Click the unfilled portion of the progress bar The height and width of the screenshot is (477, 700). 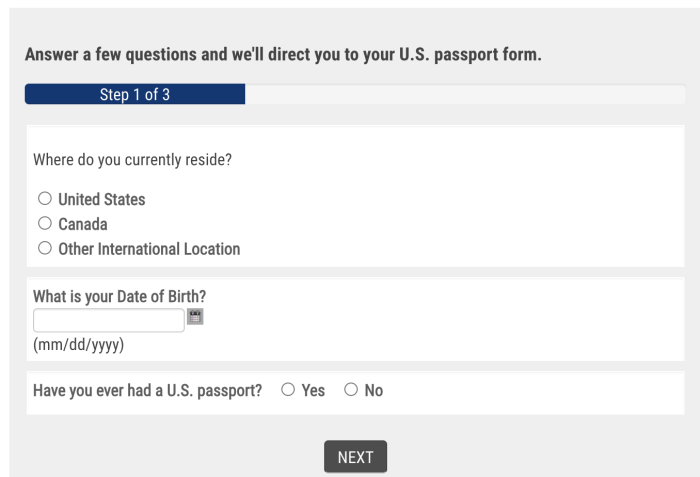(x=465, y=95)
